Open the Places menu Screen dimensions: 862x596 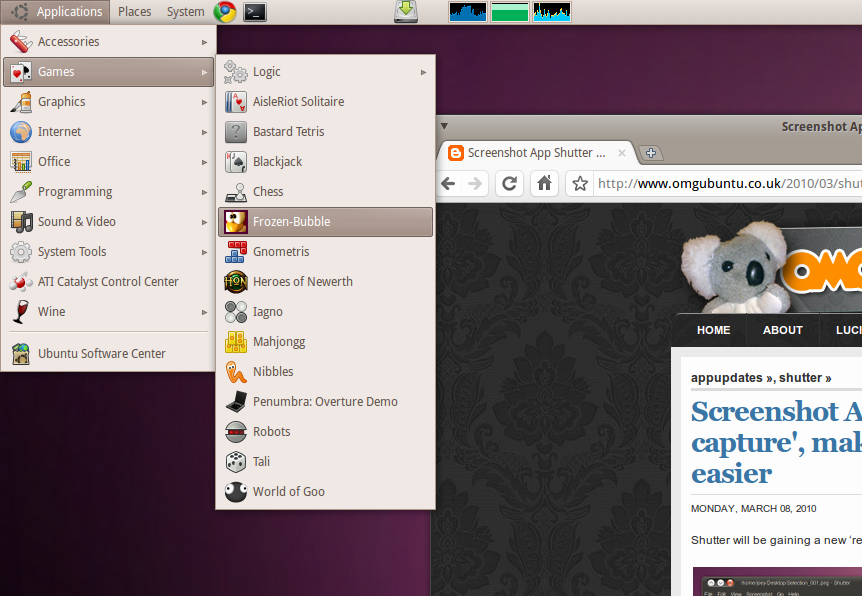134,12
